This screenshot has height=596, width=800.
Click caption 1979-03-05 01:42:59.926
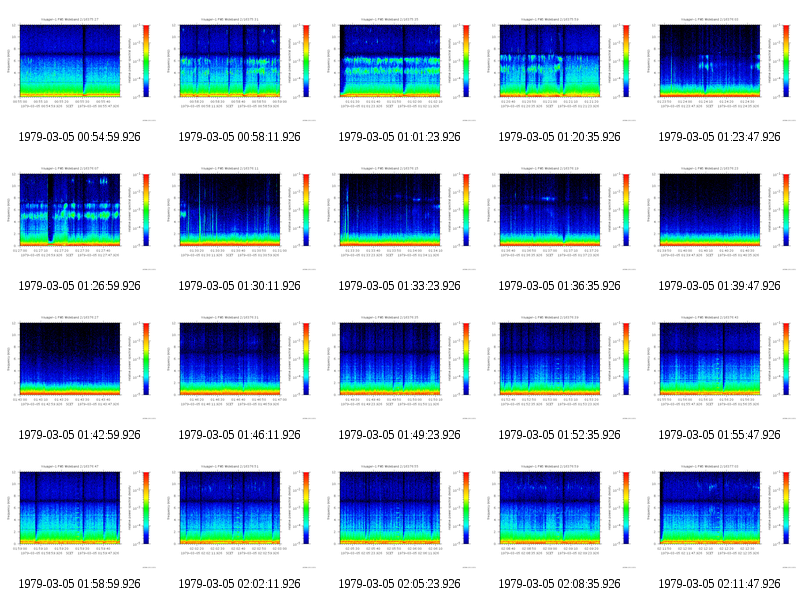(79, 435)
